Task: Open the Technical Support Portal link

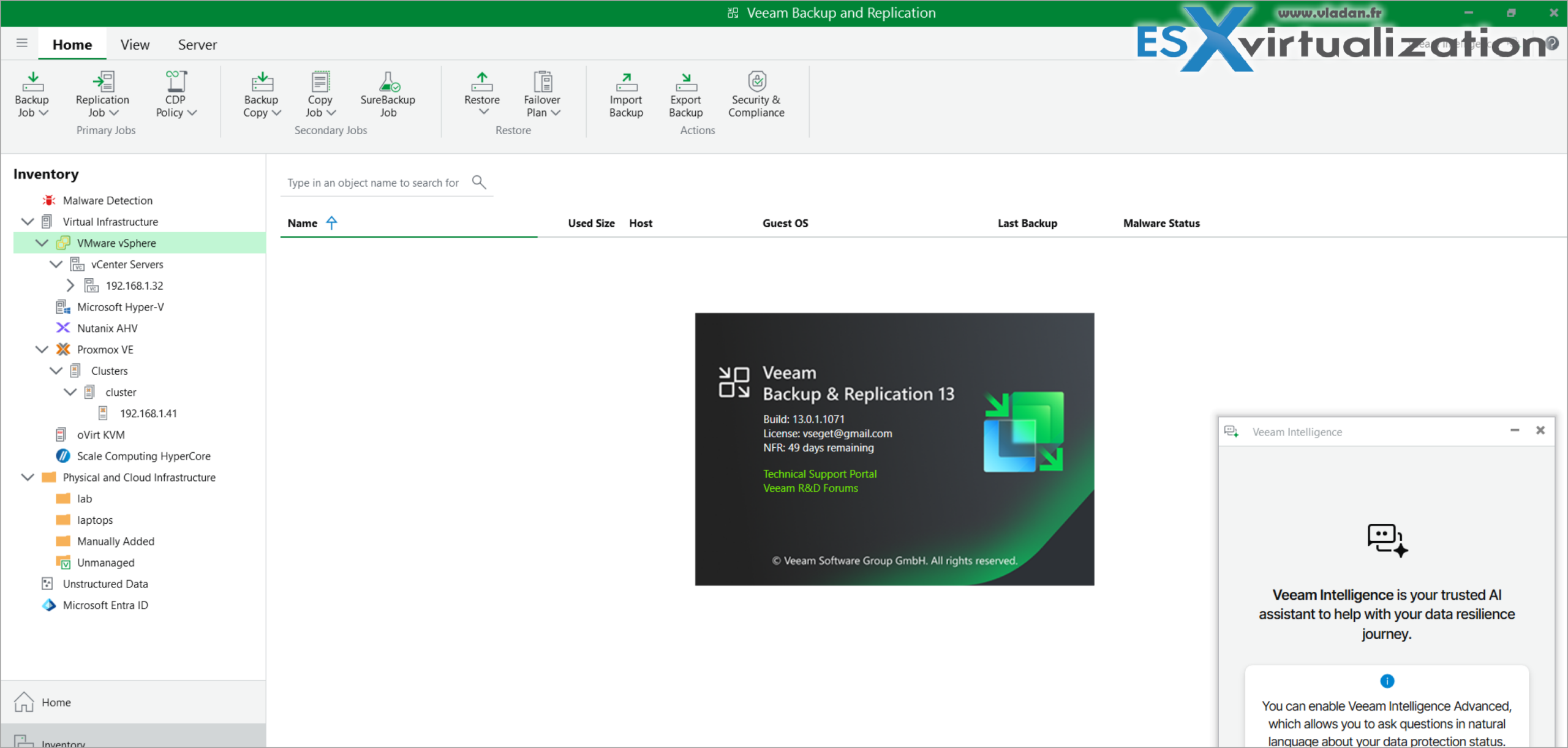Action: (x=820, y=474)
